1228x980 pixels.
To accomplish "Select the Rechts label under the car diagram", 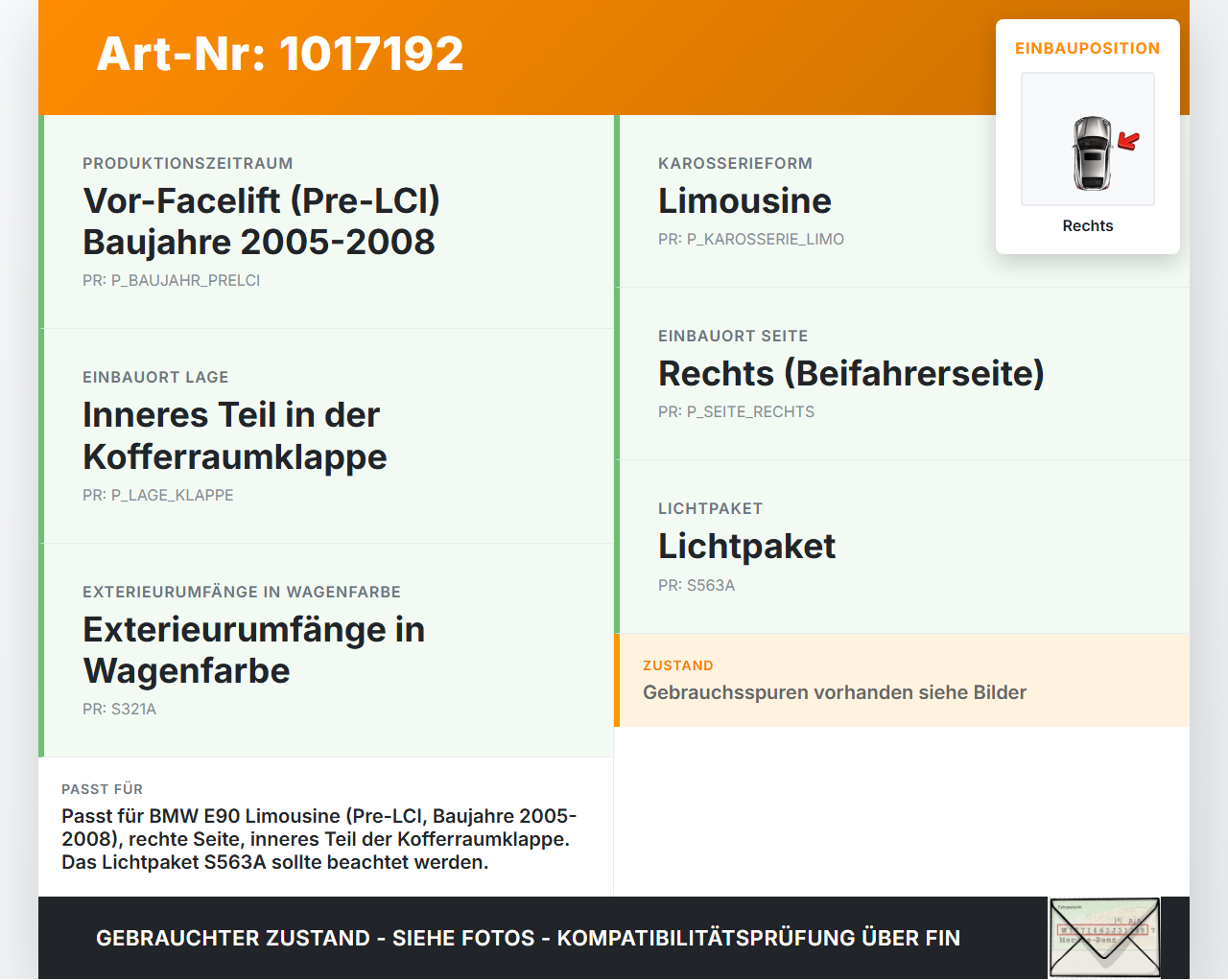I will coord(1087,225).
